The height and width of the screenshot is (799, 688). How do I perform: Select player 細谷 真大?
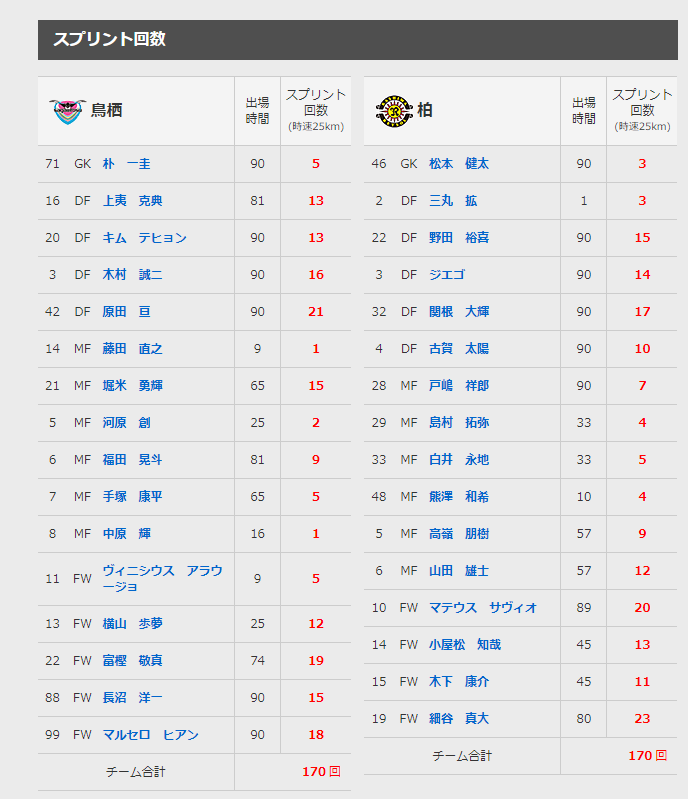[459, 719]
